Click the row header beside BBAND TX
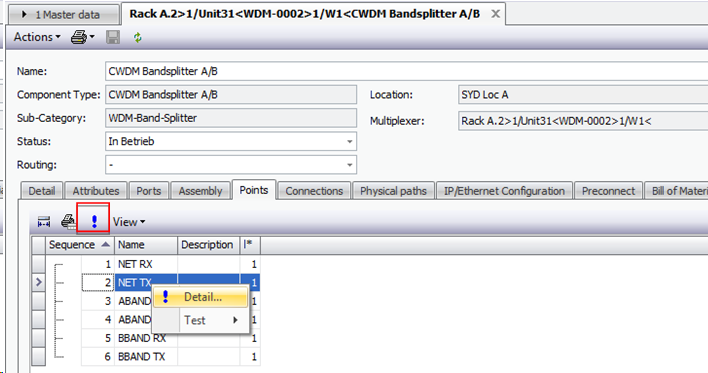708x373 pixels. 39,356
